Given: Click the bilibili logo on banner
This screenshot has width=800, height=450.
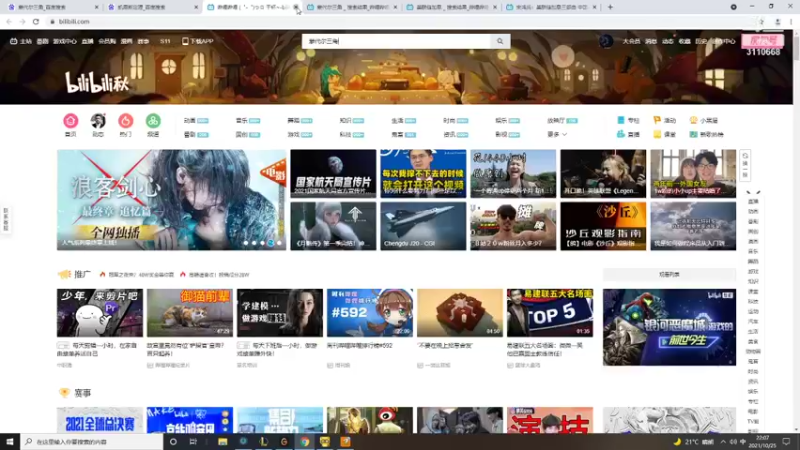Looking at the screenshot, I should coord(97,82).
